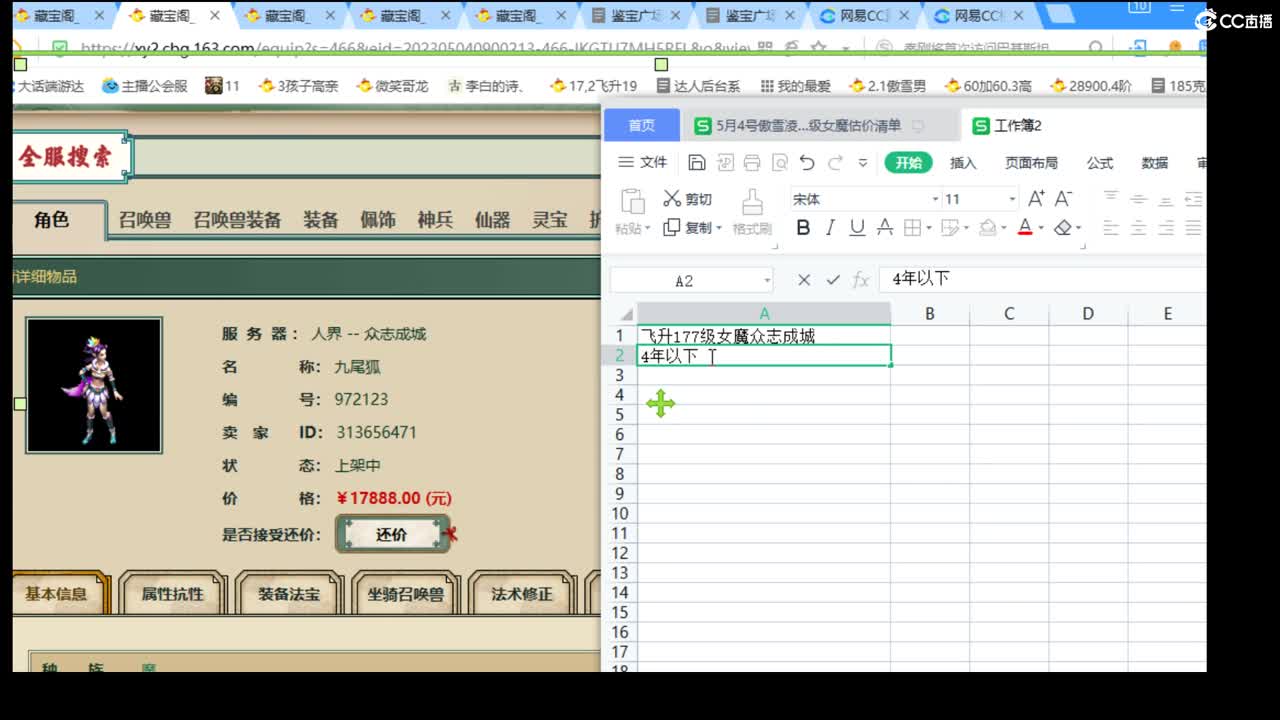Click the Decrease Font Size icon
Screen dimensions: 1280x720
coord(1063,198)
